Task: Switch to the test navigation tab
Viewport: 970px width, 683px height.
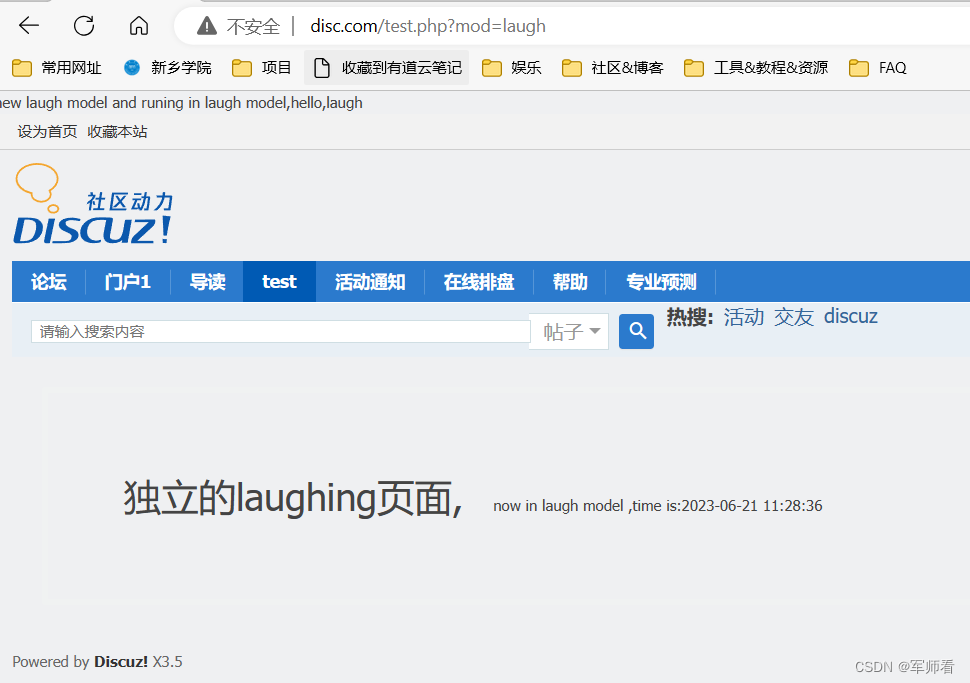Action: click(x=279, y=281)
